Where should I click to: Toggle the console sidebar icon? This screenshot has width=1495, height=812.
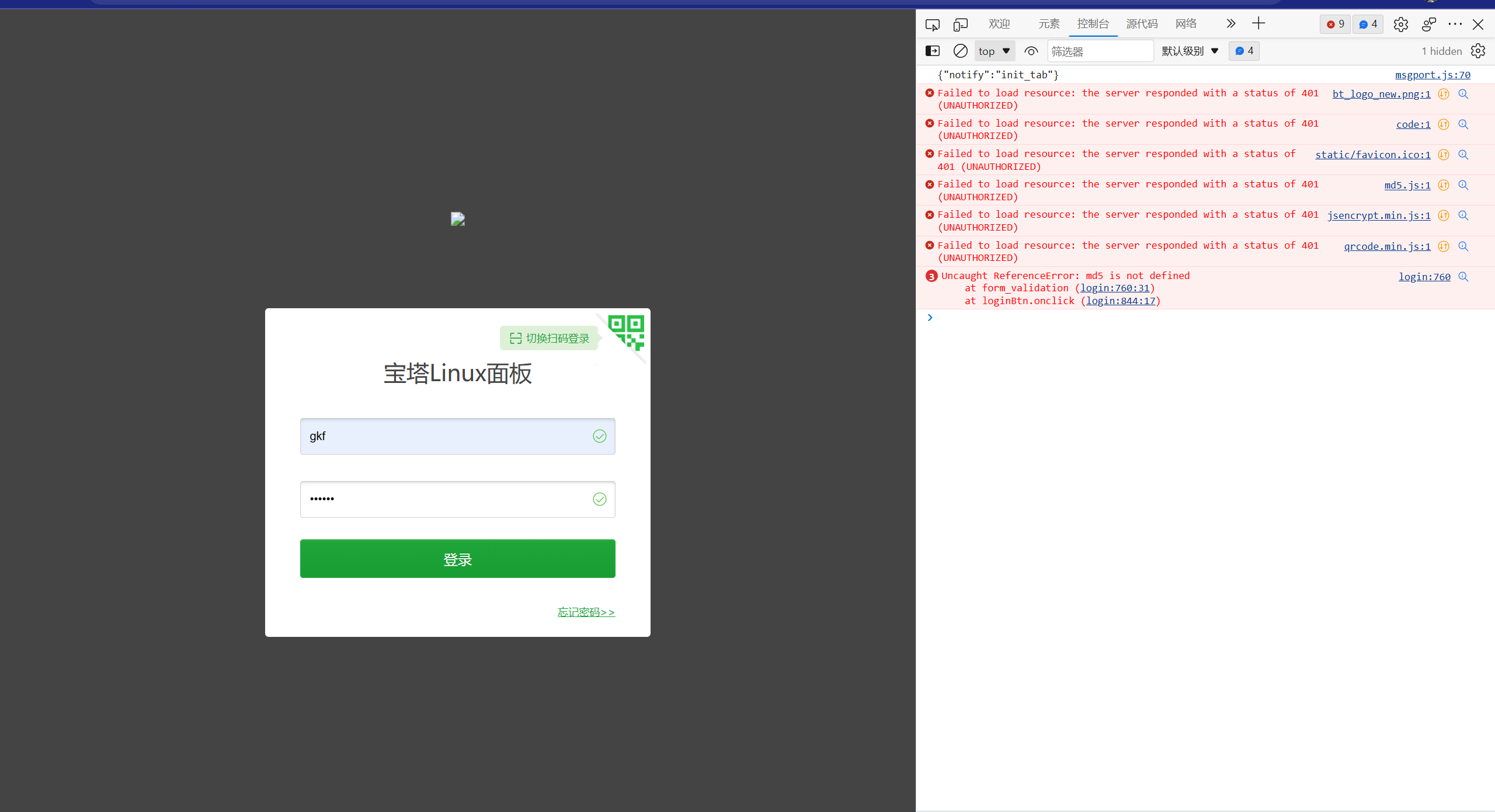(933, 51)
